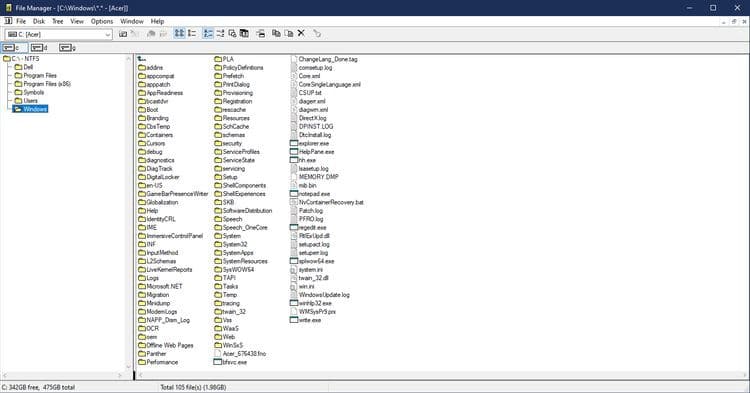Select the twain_32.dll file
The image size is (750, 393).
[309, 278]
